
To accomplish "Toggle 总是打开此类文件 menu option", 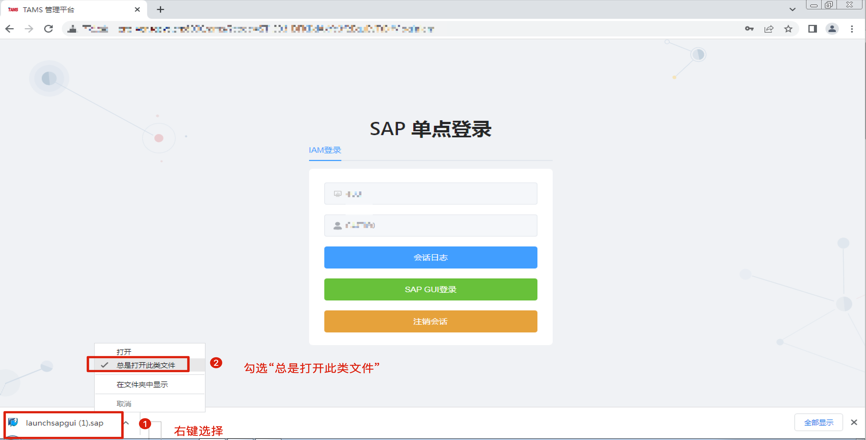I will [146, 365].
